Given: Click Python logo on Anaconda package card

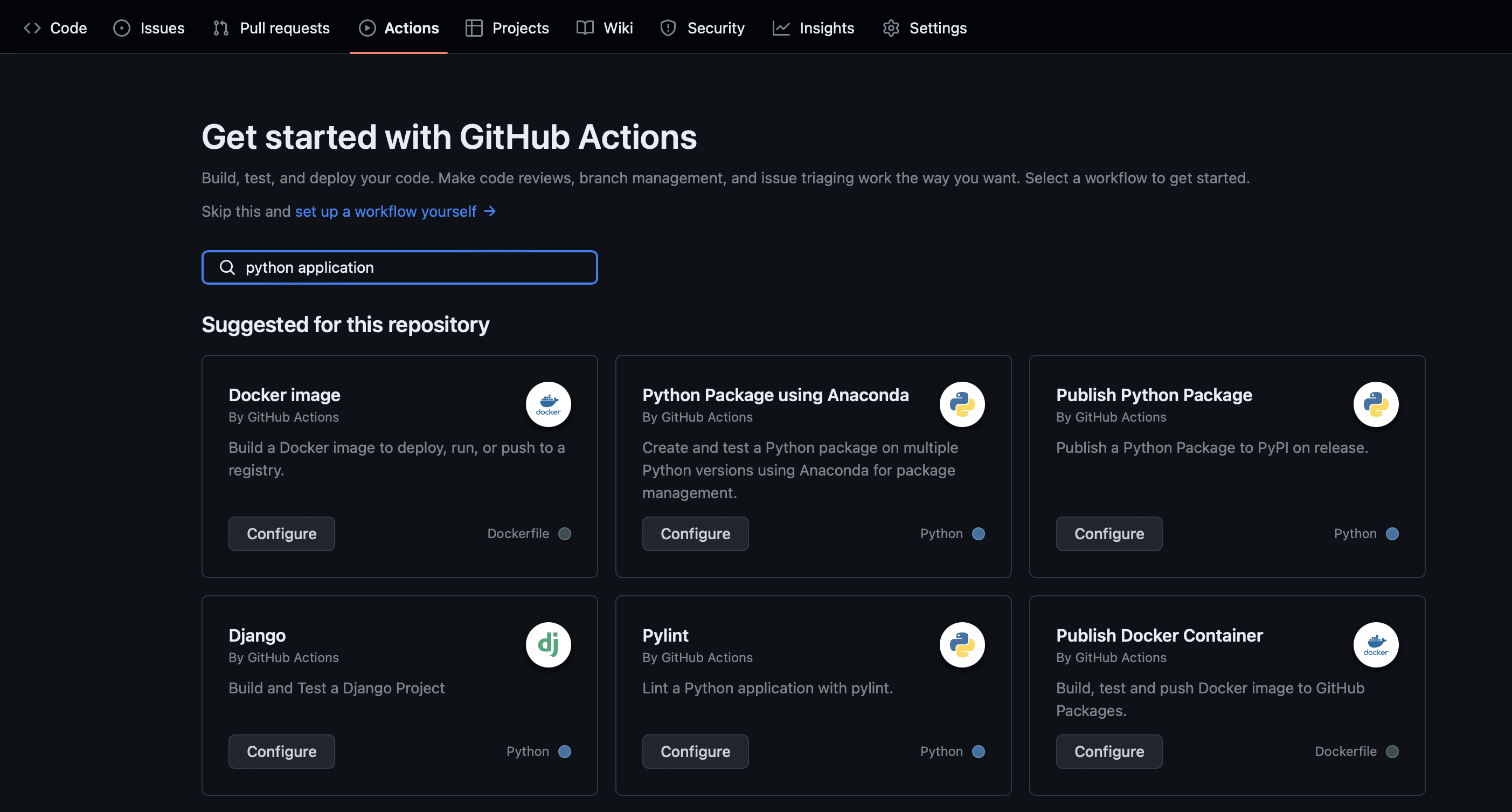Looking at the screenshot, I should point(961,404).
